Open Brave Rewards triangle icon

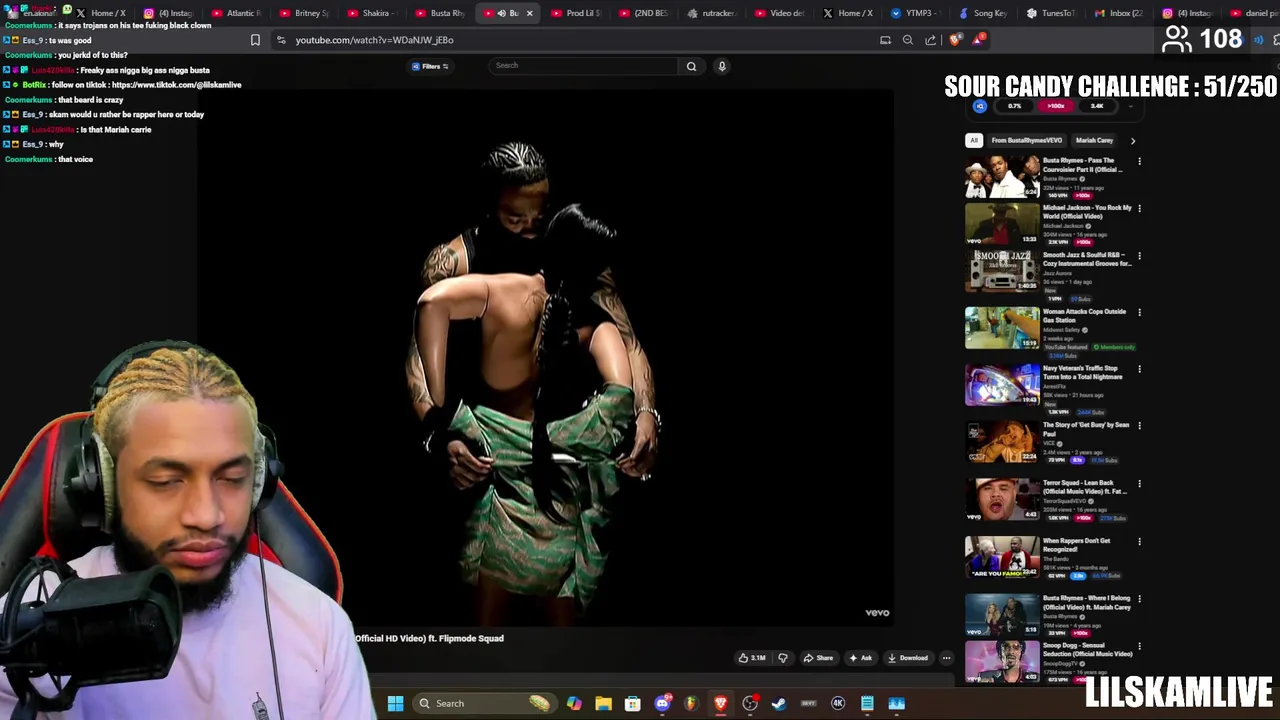978,40
